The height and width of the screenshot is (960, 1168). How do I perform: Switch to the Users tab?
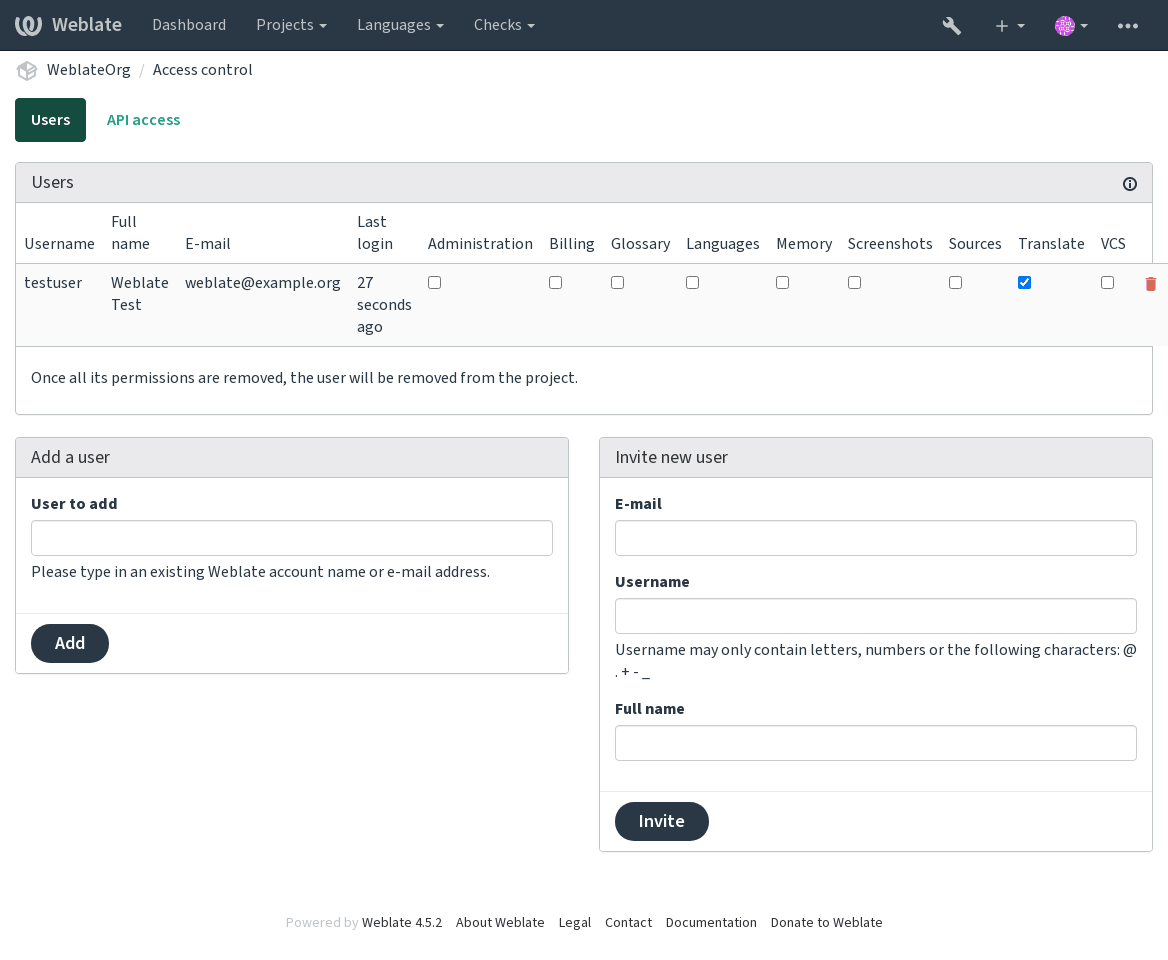[x=51, y=120]
